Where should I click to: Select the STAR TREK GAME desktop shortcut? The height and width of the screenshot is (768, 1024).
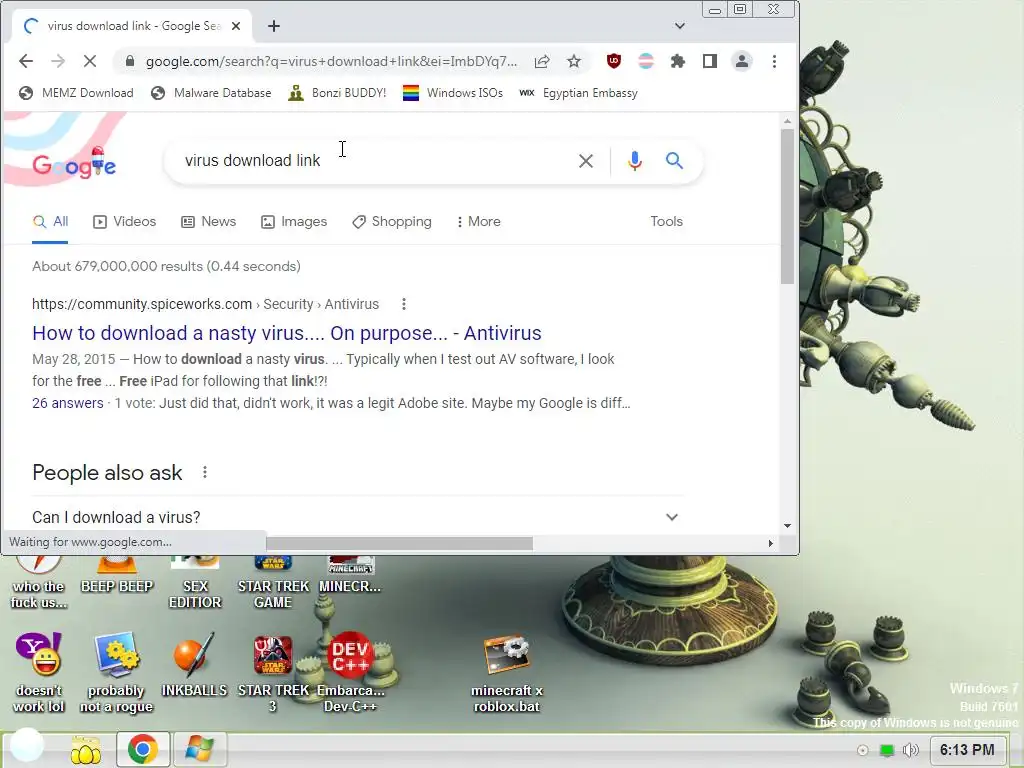(273, 583)
